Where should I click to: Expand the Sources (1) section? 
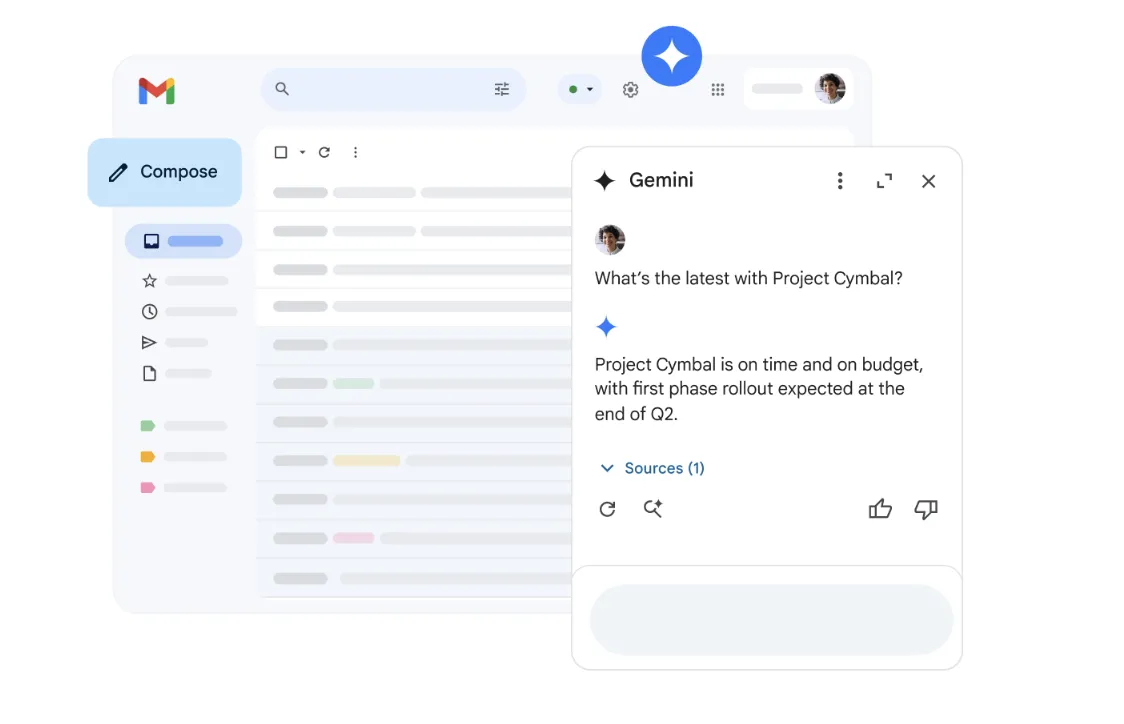[x=652, y=468]
